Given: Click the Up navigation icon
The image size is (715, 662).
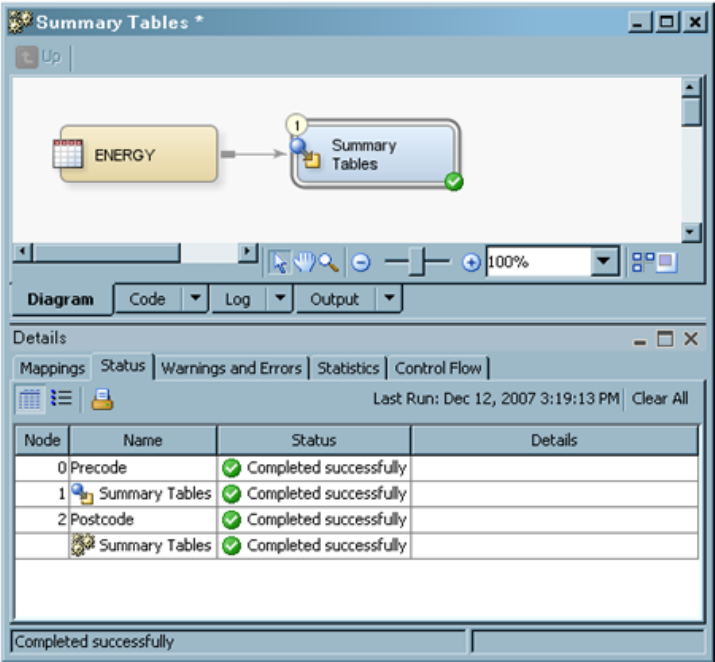Looking at the screenshot, I should tap(26, 57).
